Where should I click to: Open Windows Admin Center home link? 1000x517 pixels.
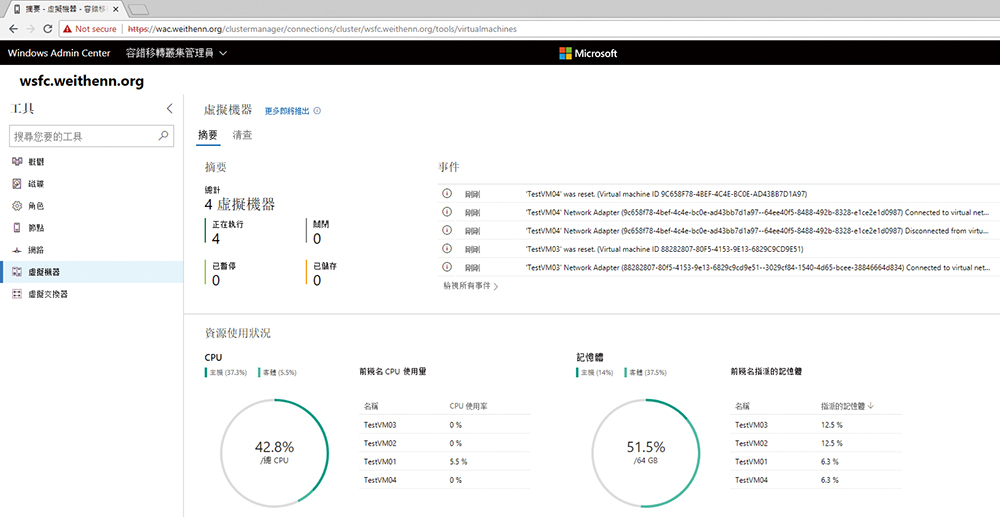pos(59,53)
